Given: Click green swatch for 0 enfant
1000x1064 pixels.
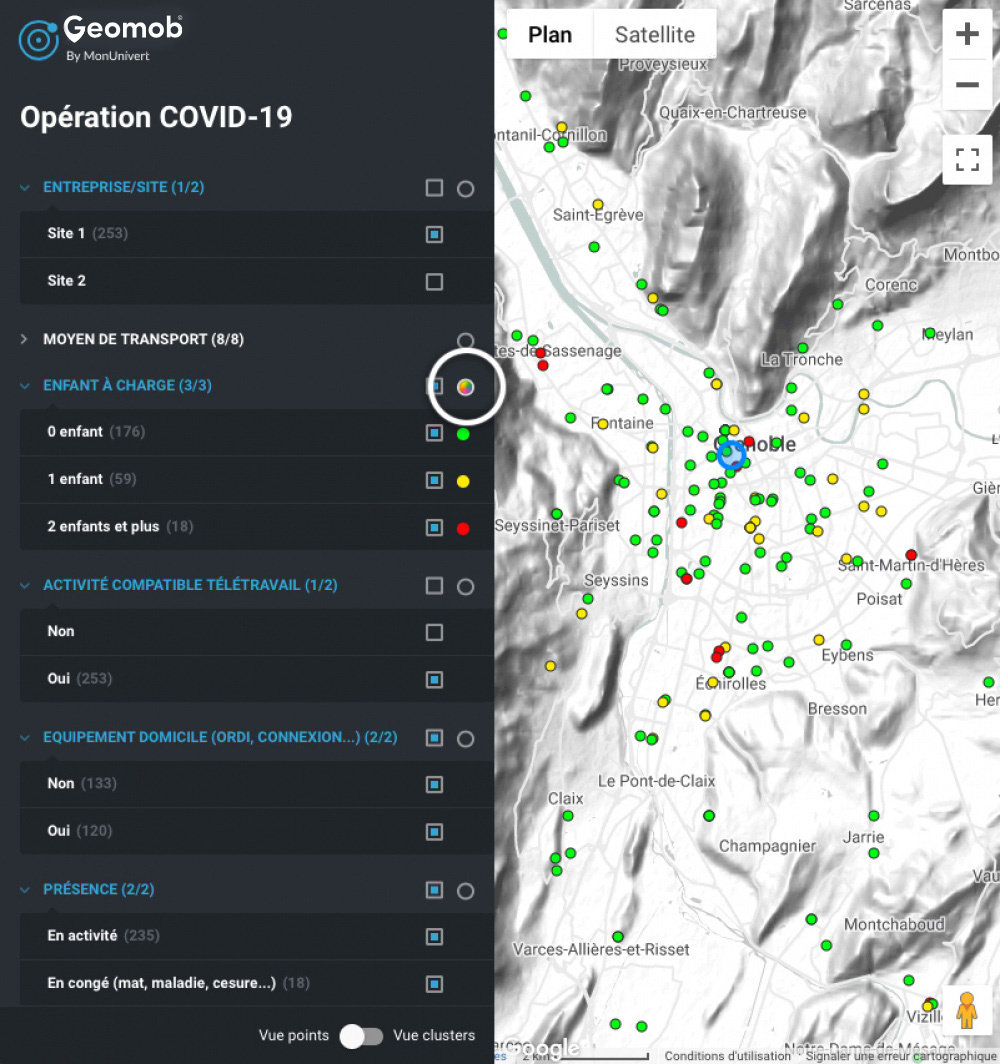Looking at the screenshot, I should [463, 434].
